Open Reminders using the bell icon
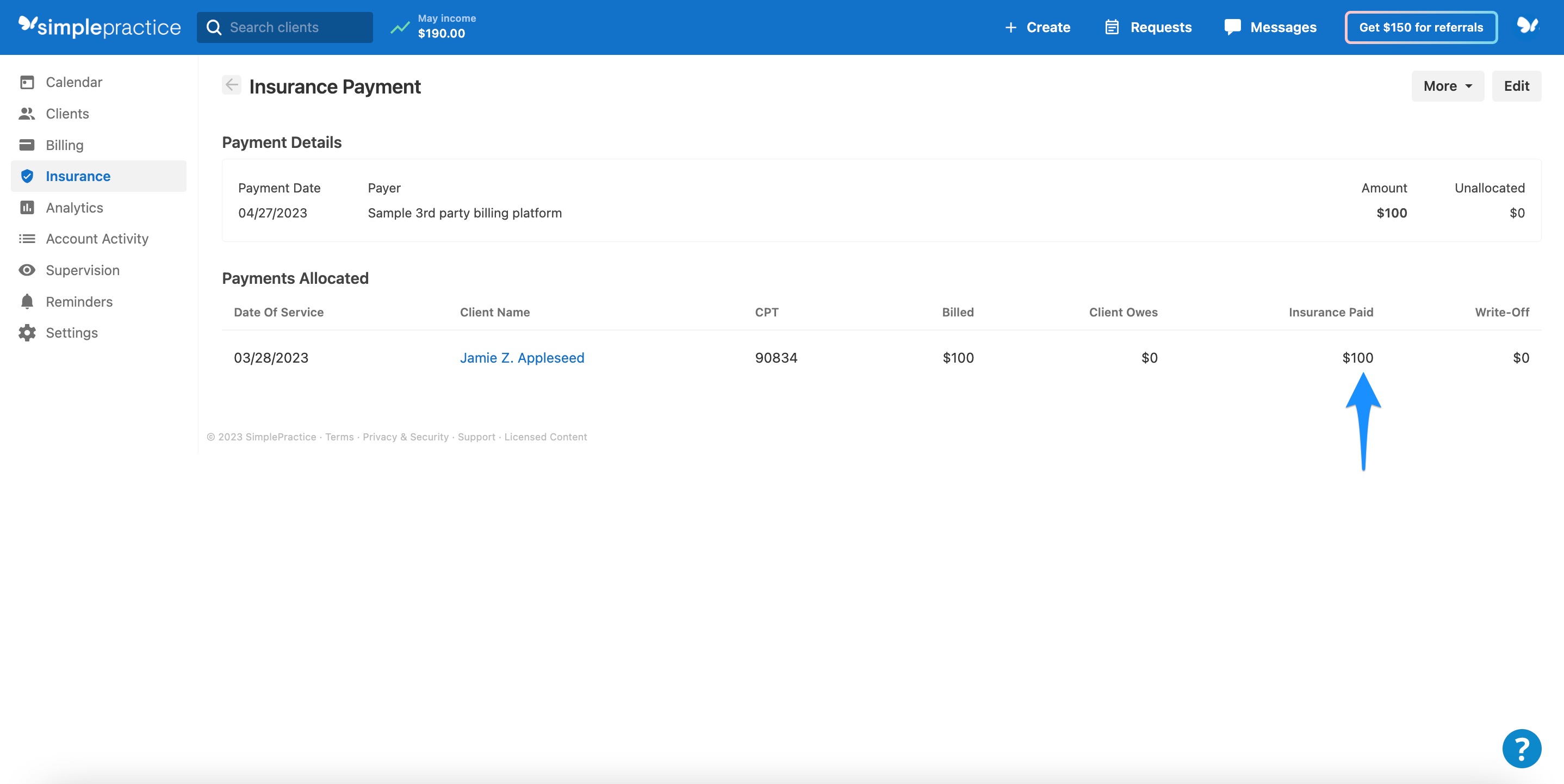This screenshot has width=1564, height=784. coord(27,301)
